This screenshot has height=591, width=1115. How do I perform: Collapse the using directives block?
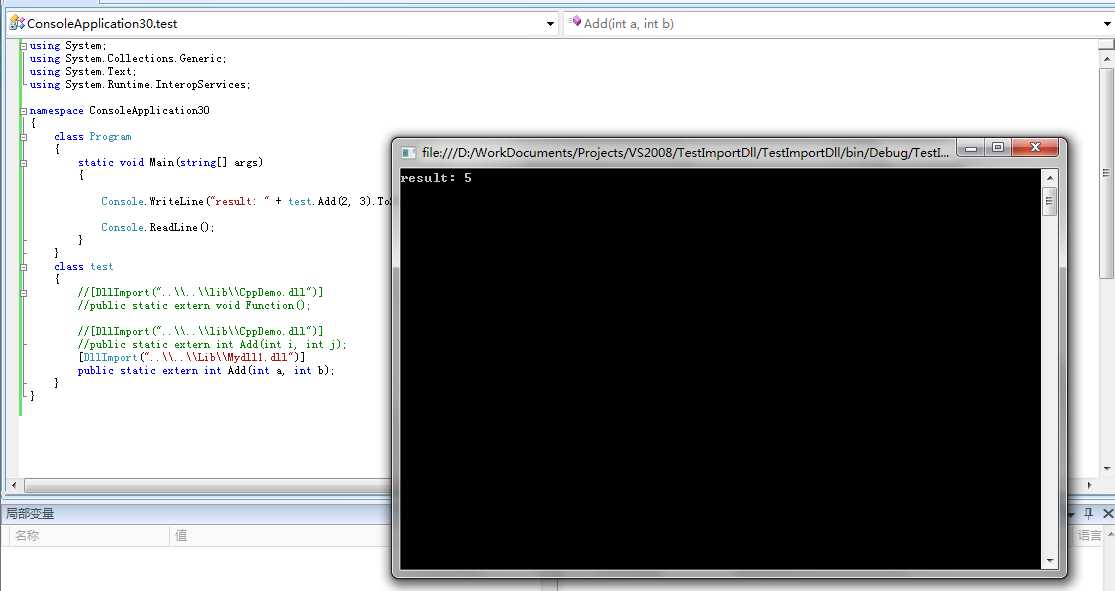click(x=23, y=46)
